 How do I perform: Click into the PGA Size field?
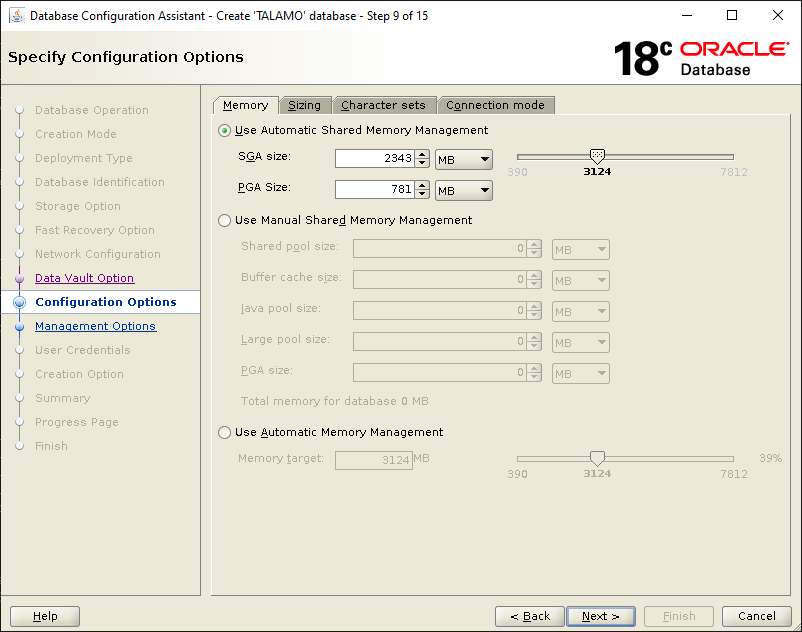(x=375, y=190)
